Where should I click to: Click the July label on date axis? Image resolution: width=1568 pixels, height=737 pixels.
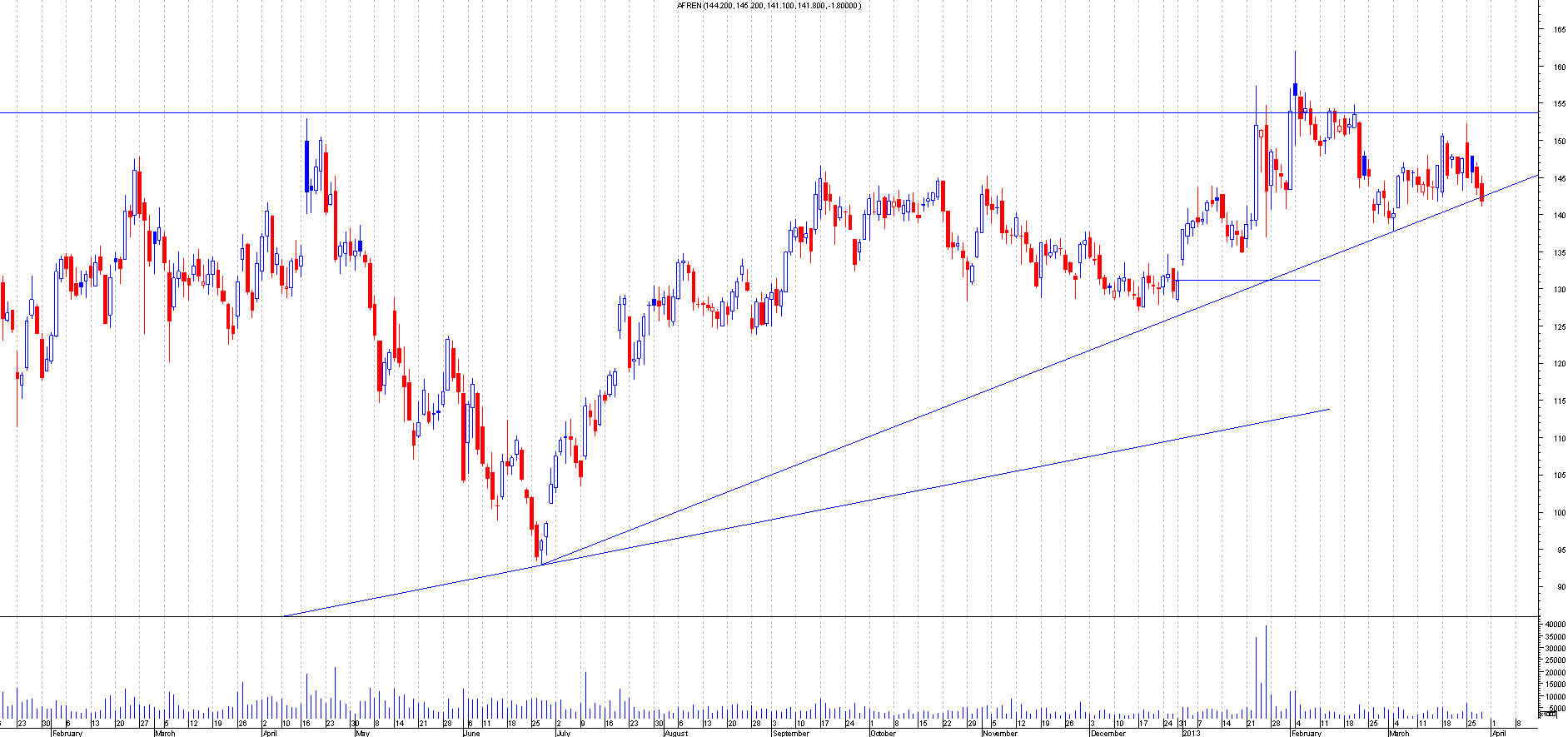563,734
